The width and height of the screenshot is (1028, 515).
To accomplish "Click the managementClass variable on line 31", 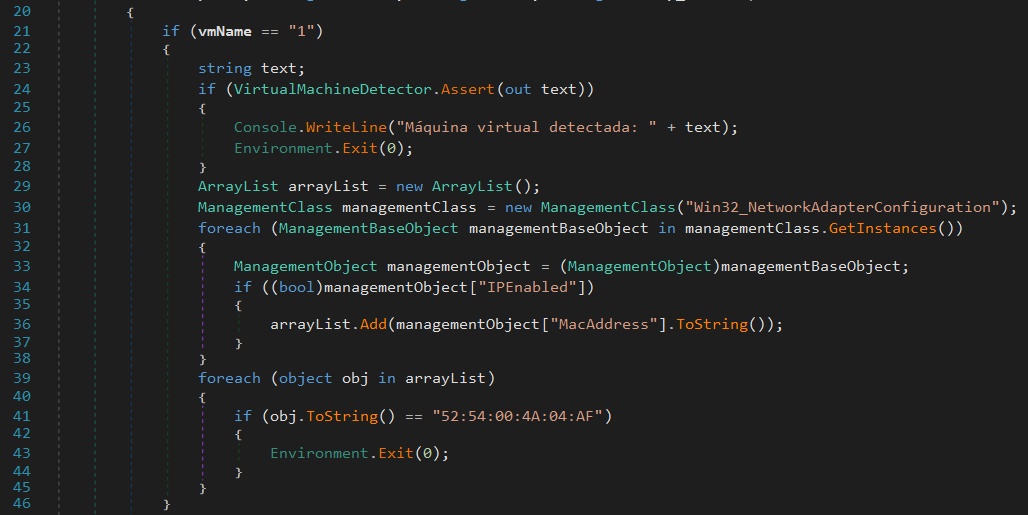I will click(x=752, y=228).
